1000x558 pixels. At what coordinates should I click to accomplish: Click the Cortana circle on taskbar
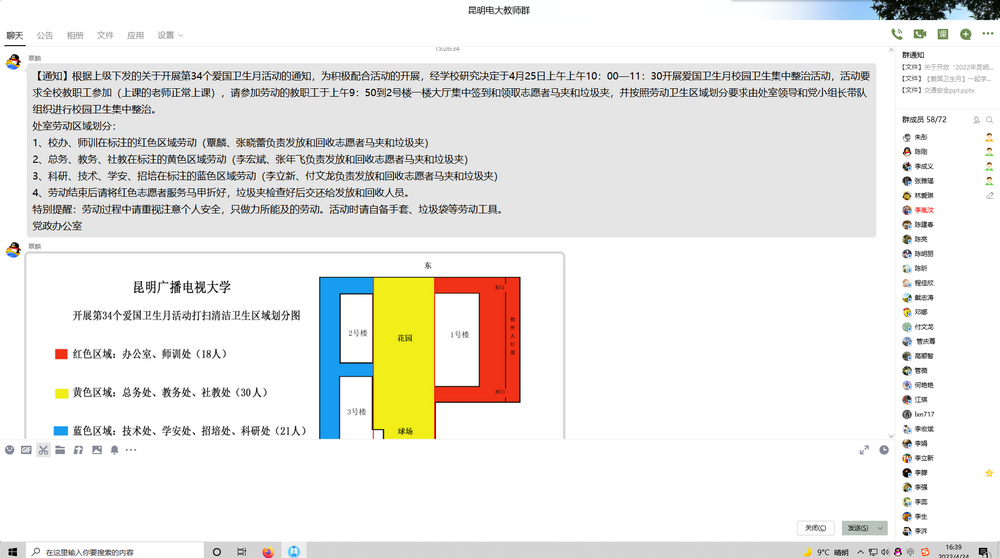coord(217,552)
